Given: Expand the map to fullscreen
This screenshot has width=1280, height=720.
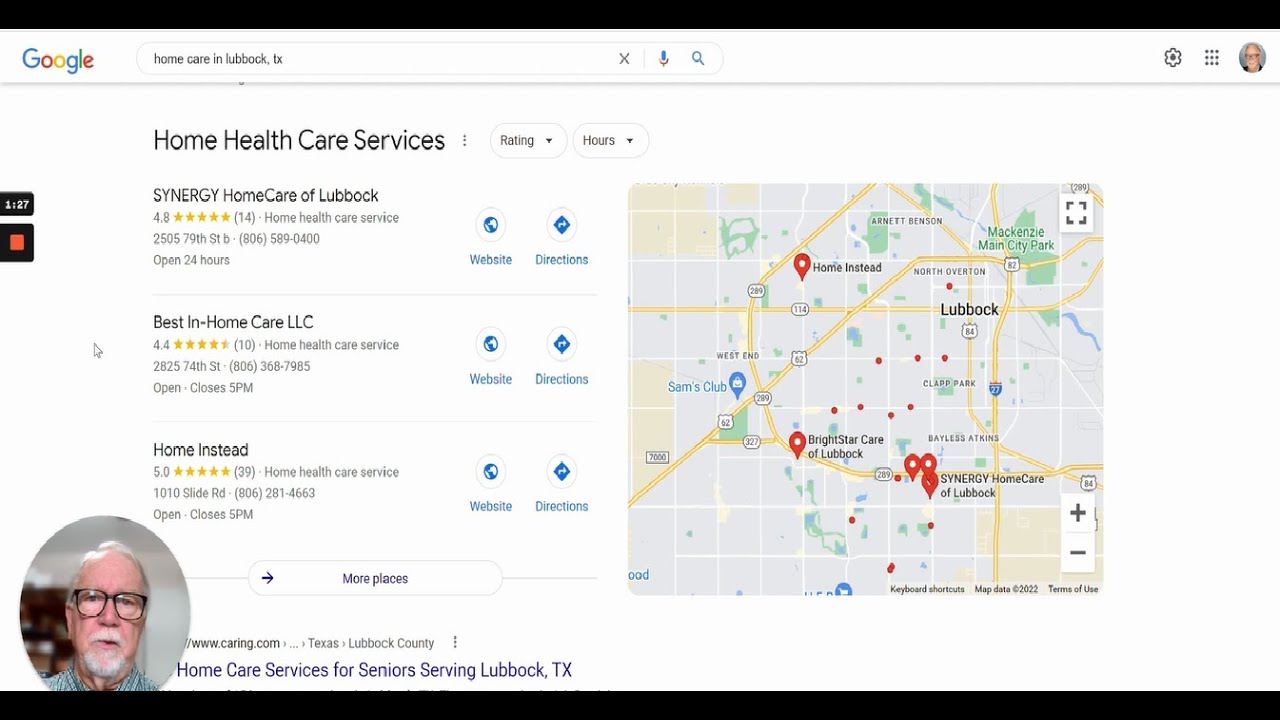Looking at the screenshot, I should point(1076,213).
